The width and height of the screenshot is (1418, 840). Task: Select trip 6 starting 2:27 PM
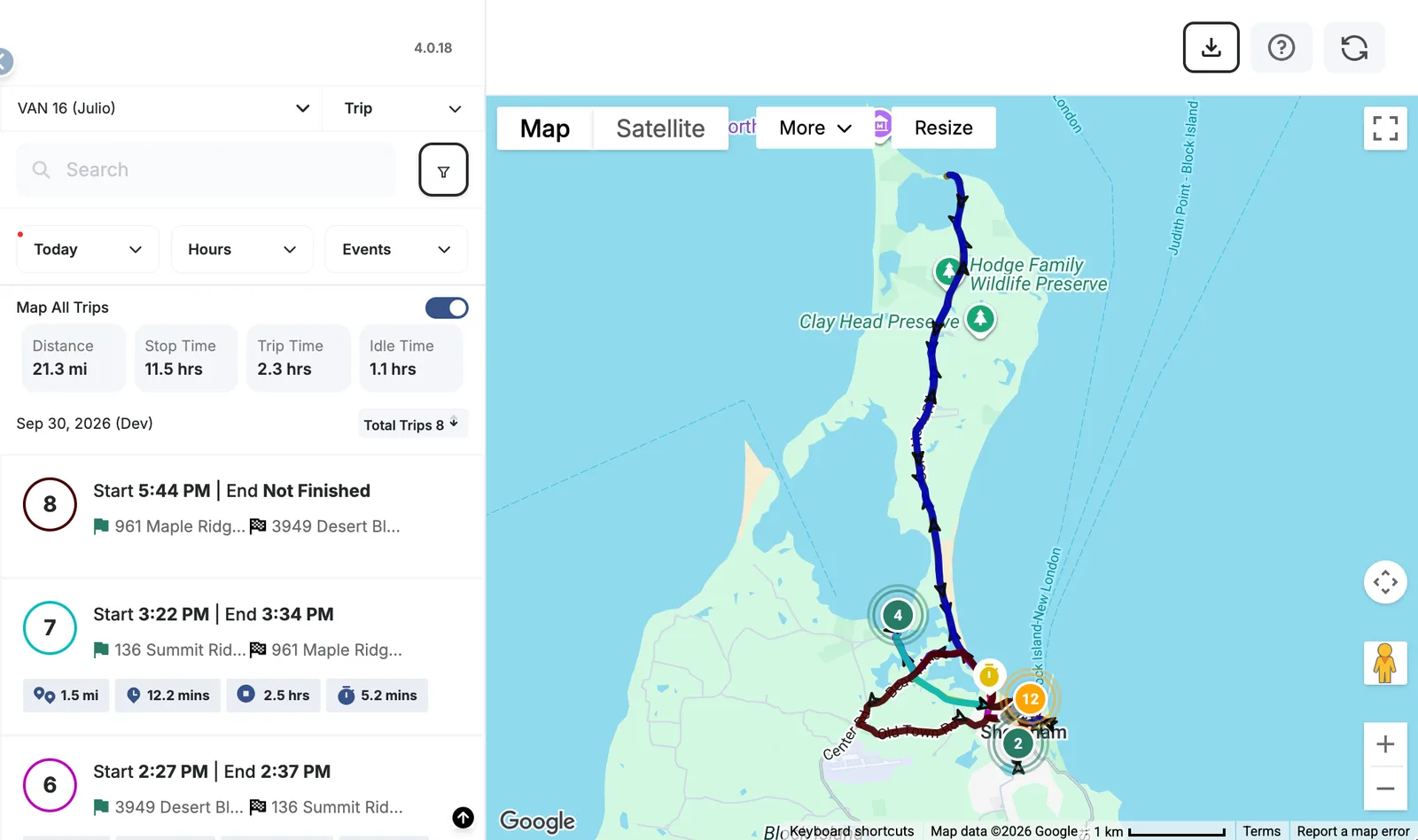tap(243, 789)
